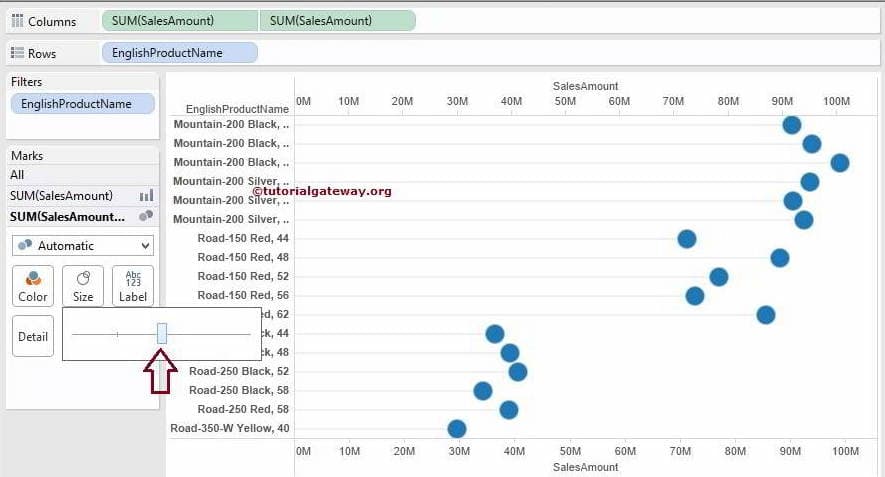Select first SUM(SalesAmount) pill in Columns
Screen dimensions: 885x477
tap(179, 21)
